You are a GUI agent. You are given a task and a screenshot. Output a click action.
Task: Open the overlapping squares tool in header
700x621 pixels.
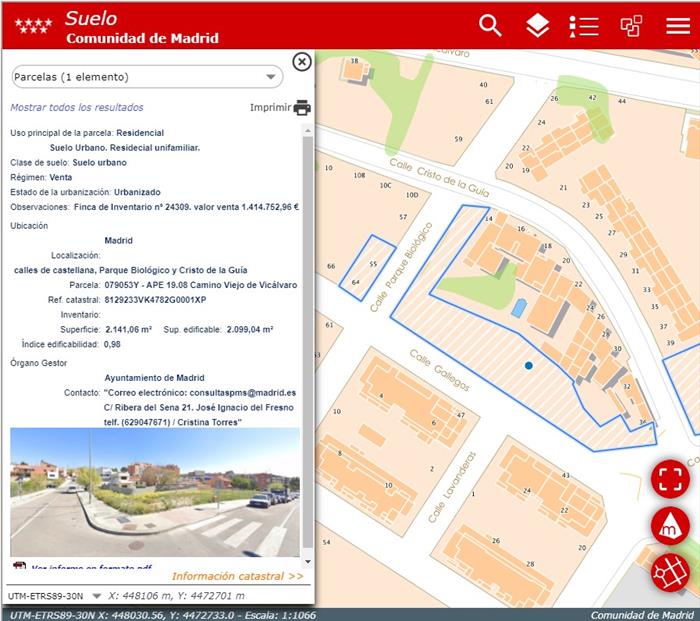point(631,26)
